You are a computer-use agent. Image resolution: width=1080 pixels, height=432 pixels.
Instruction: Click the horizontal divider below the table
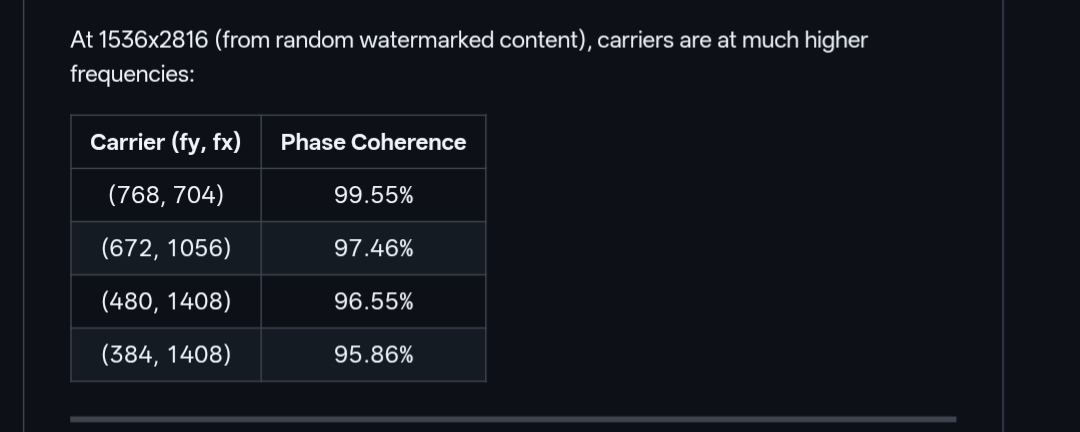[x=513, y=419]
